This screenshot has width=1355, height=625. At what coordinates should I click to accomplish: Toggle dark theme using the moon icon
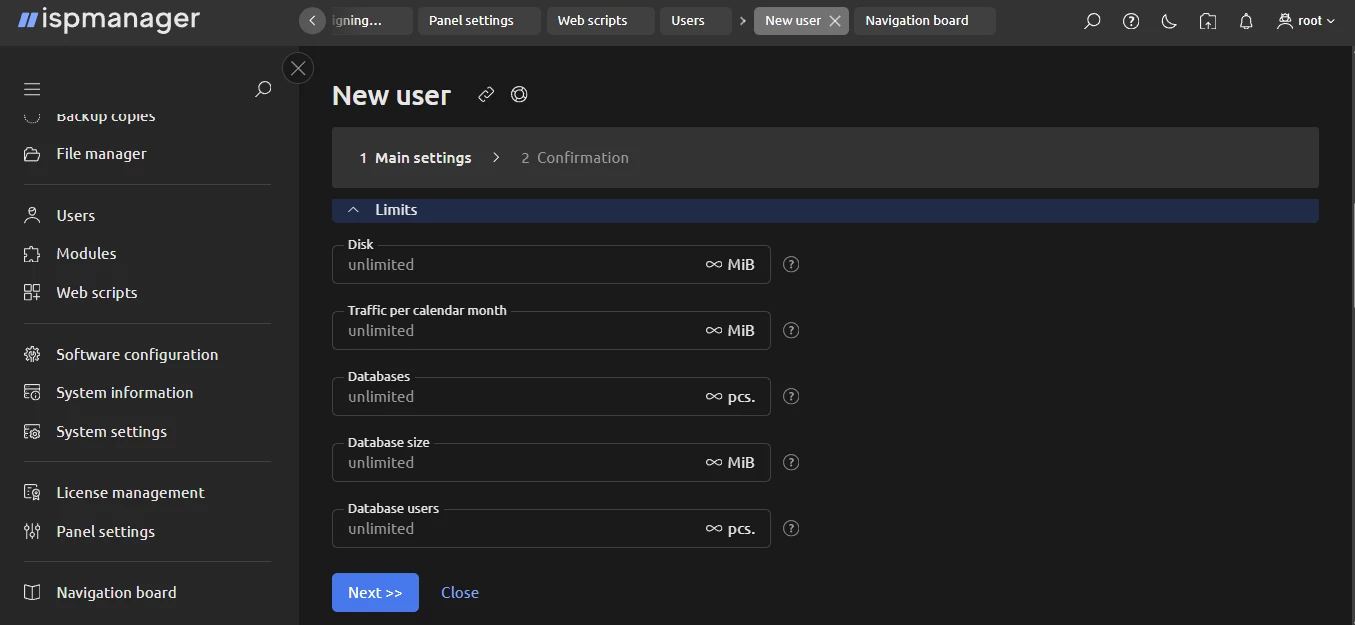(1168, 20)
